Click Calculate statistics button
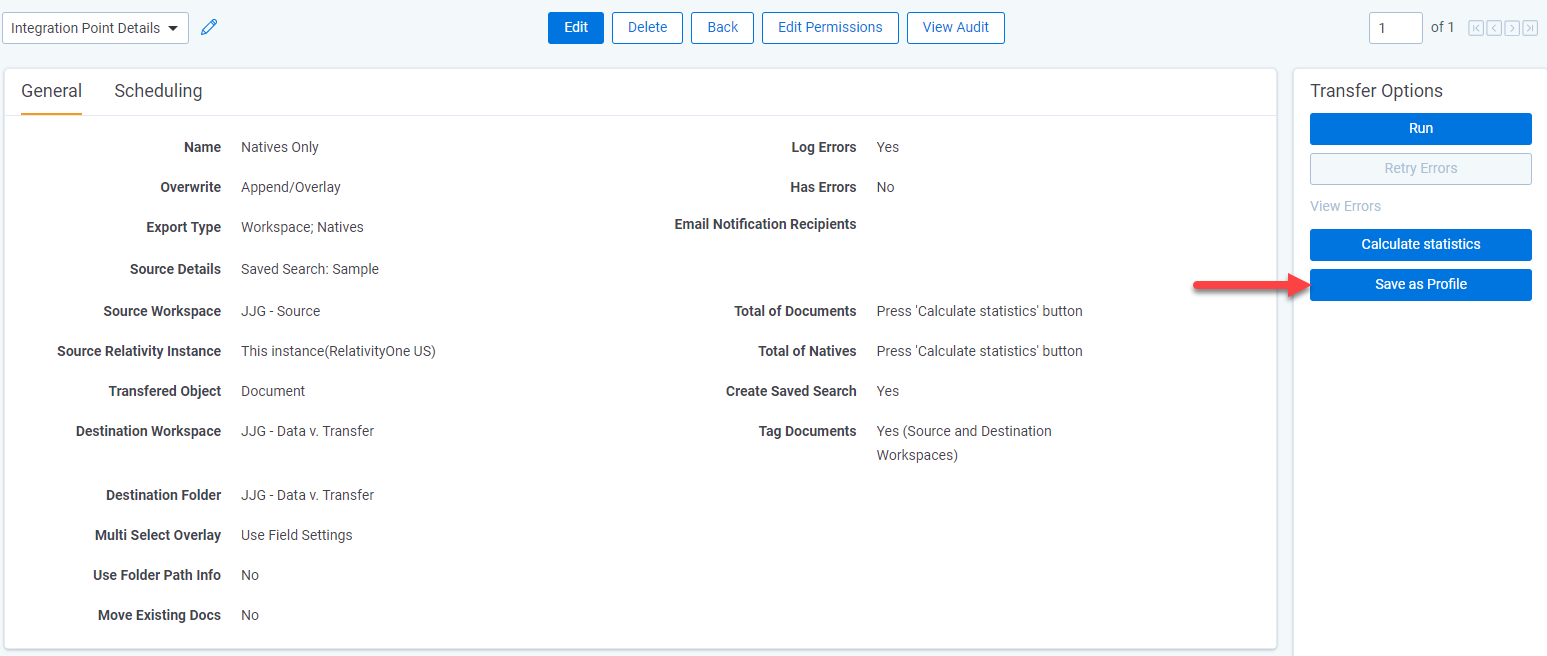Screen dimensions: 1547x656 coord(1421,245)
